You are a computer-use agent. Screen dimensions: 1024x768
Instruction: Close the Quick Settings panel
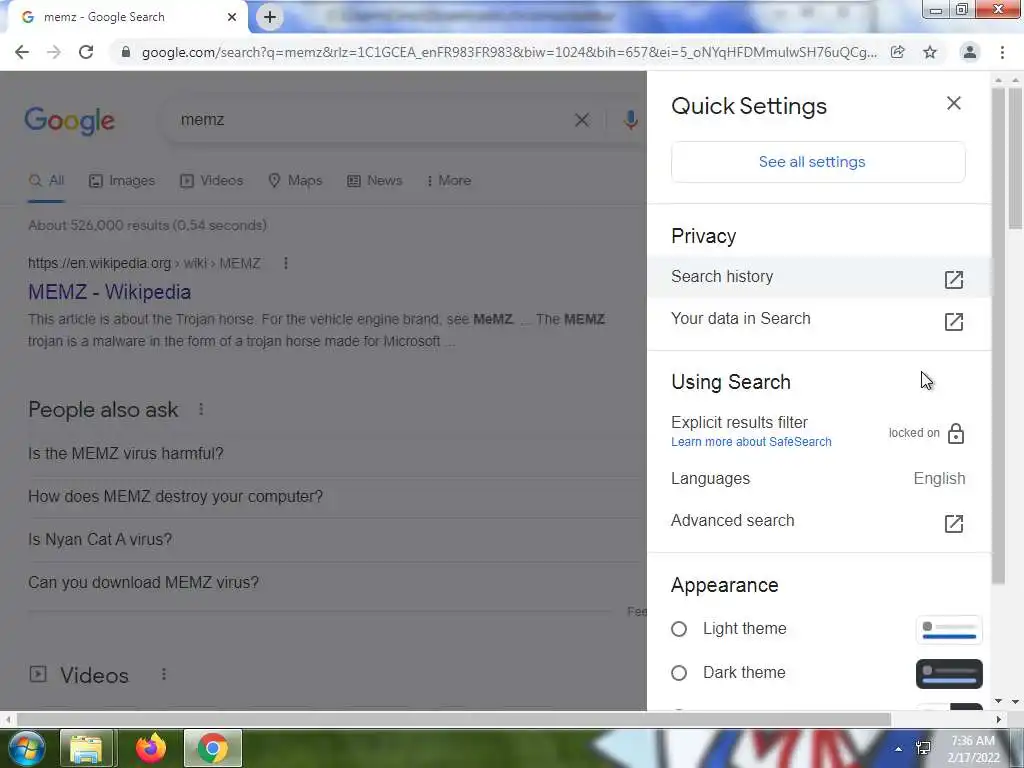click(953, 103)
